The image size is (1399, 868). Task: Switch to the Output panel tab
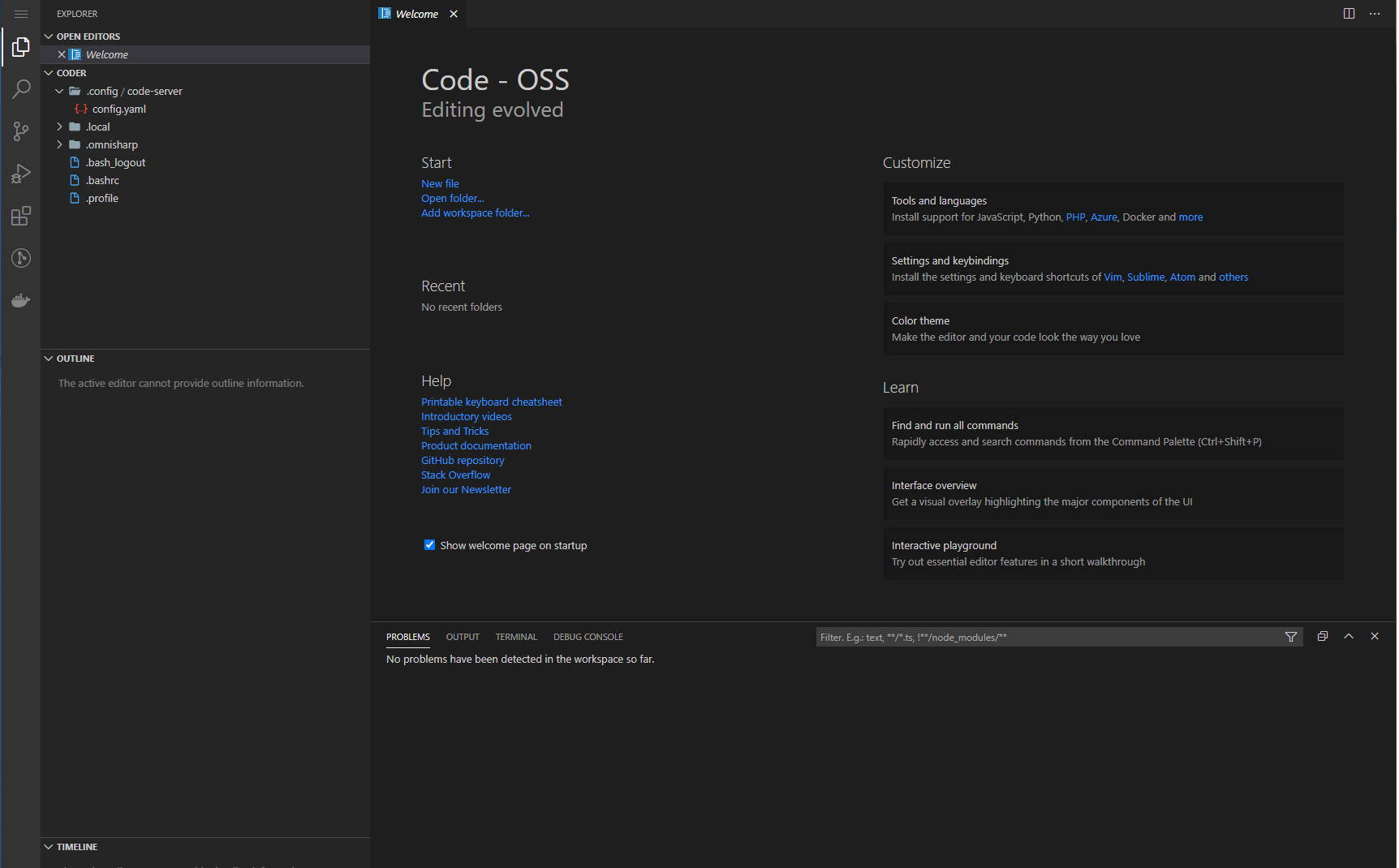pyautogui.click(x=463, y=637)
